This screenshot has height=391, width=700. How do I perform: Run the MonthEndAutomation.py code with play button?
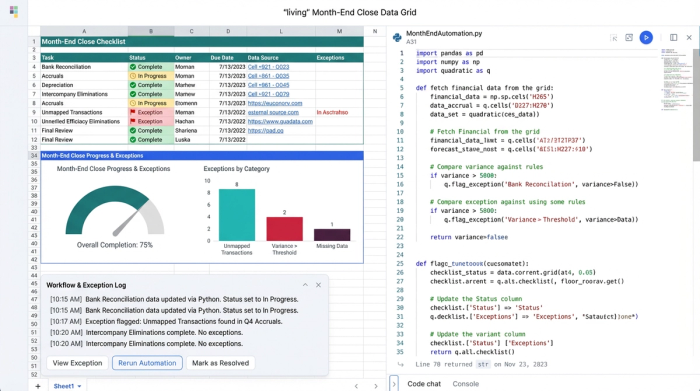click(x=646, y=37)
